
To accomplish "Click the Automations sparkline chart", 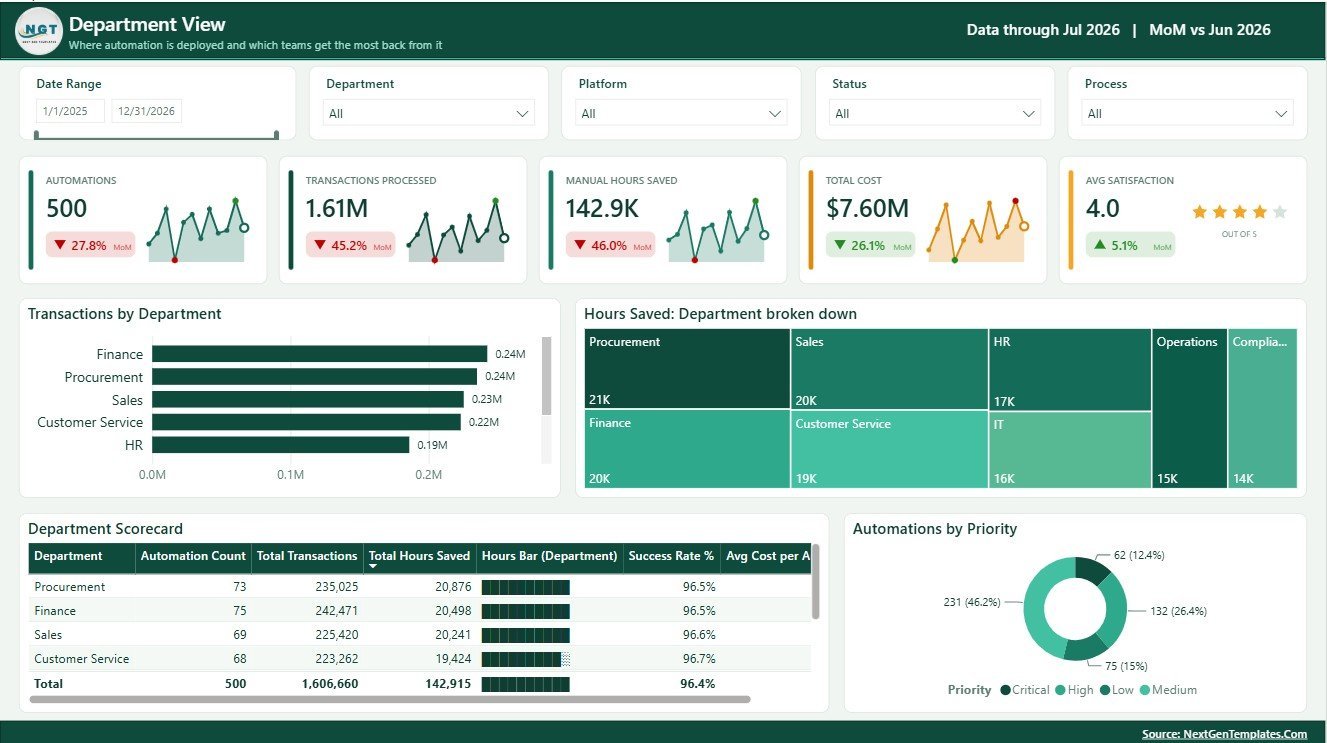I will (x=197, y=231).
